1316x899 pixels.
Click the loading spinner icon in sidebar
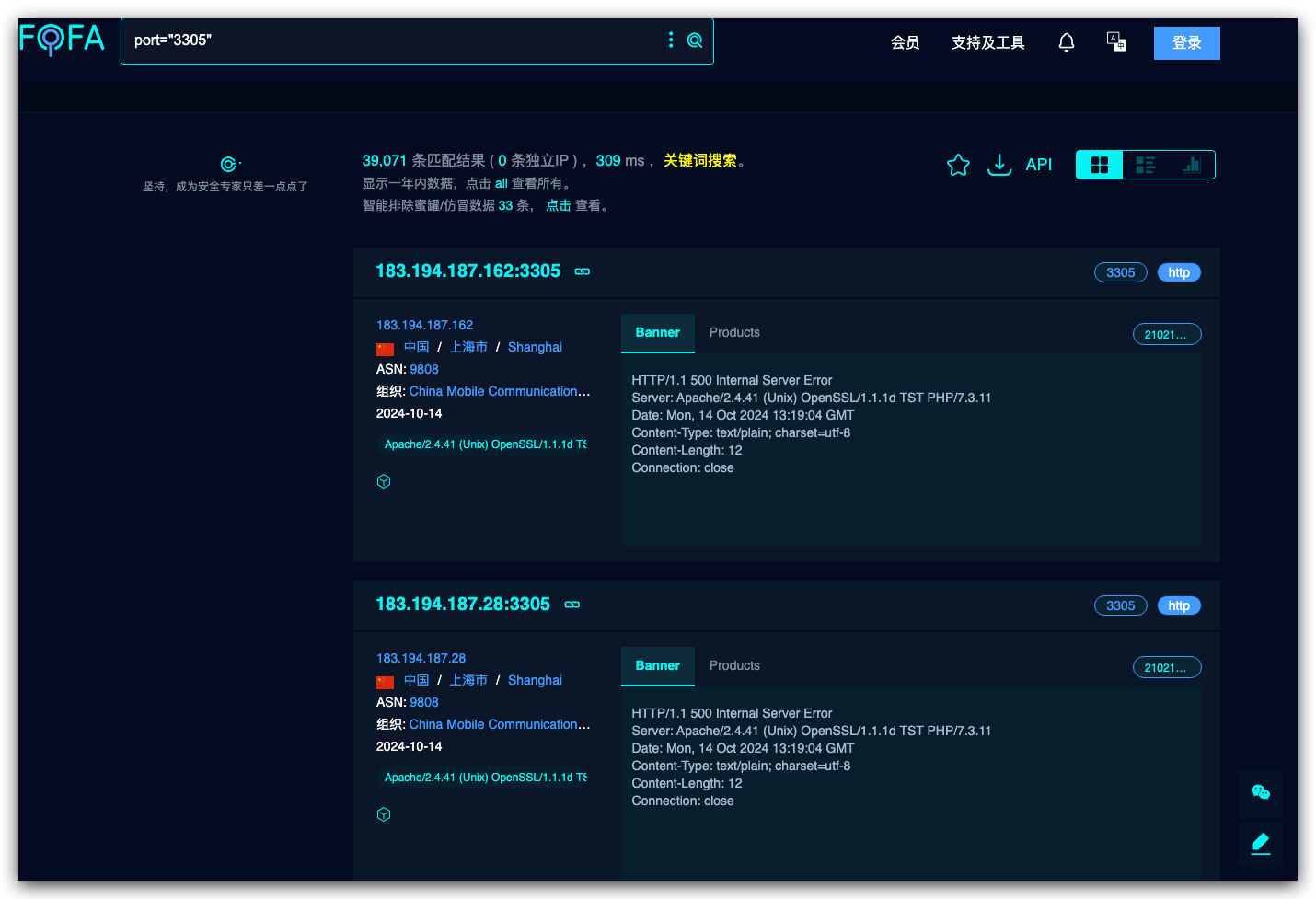pyautogui.click(x=228, y=165)
